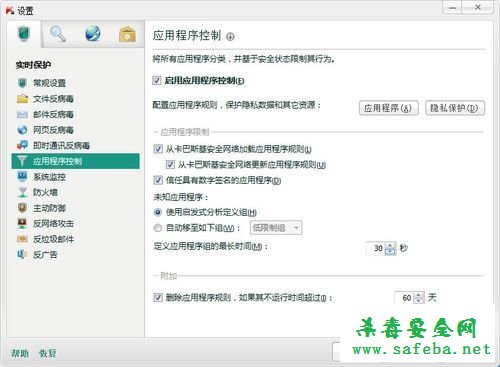
Task: Toggle 从卡巴斯基安全网络加载应用程序规则 checkbox
Action: pyautogui.click(x=158, y=149)
